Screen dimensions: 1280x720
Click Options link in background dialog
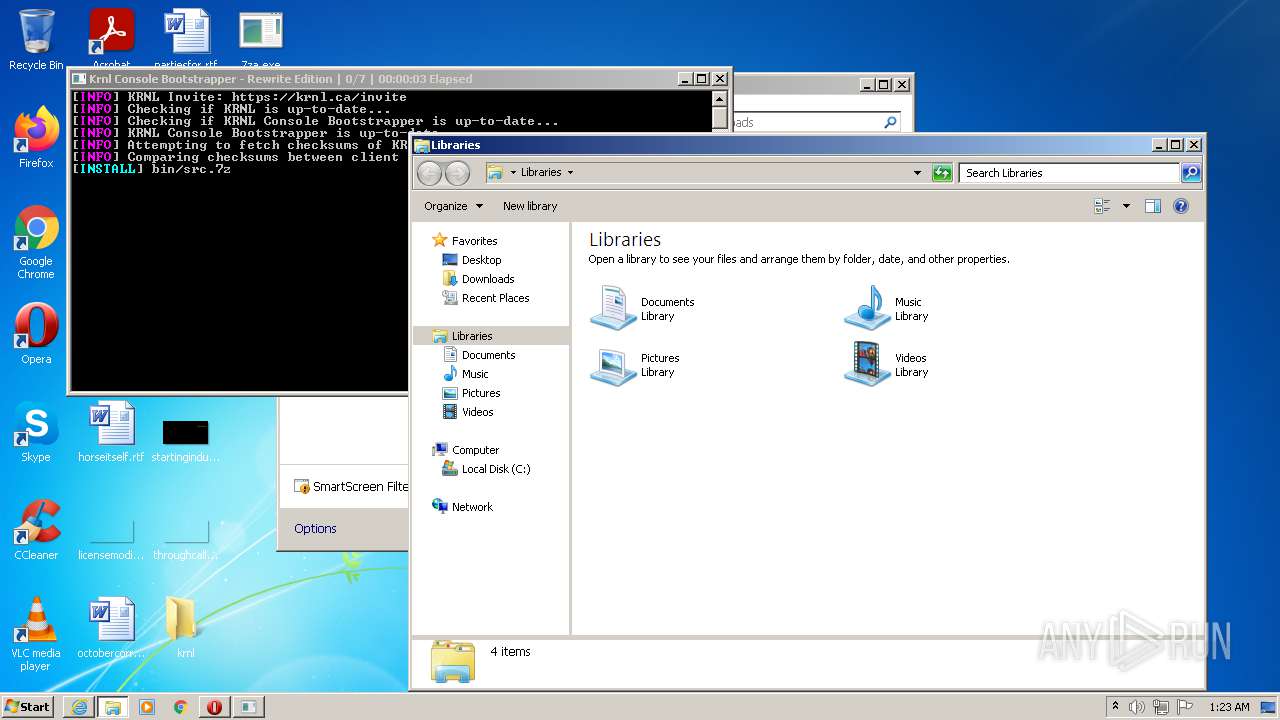coord(315,529)
